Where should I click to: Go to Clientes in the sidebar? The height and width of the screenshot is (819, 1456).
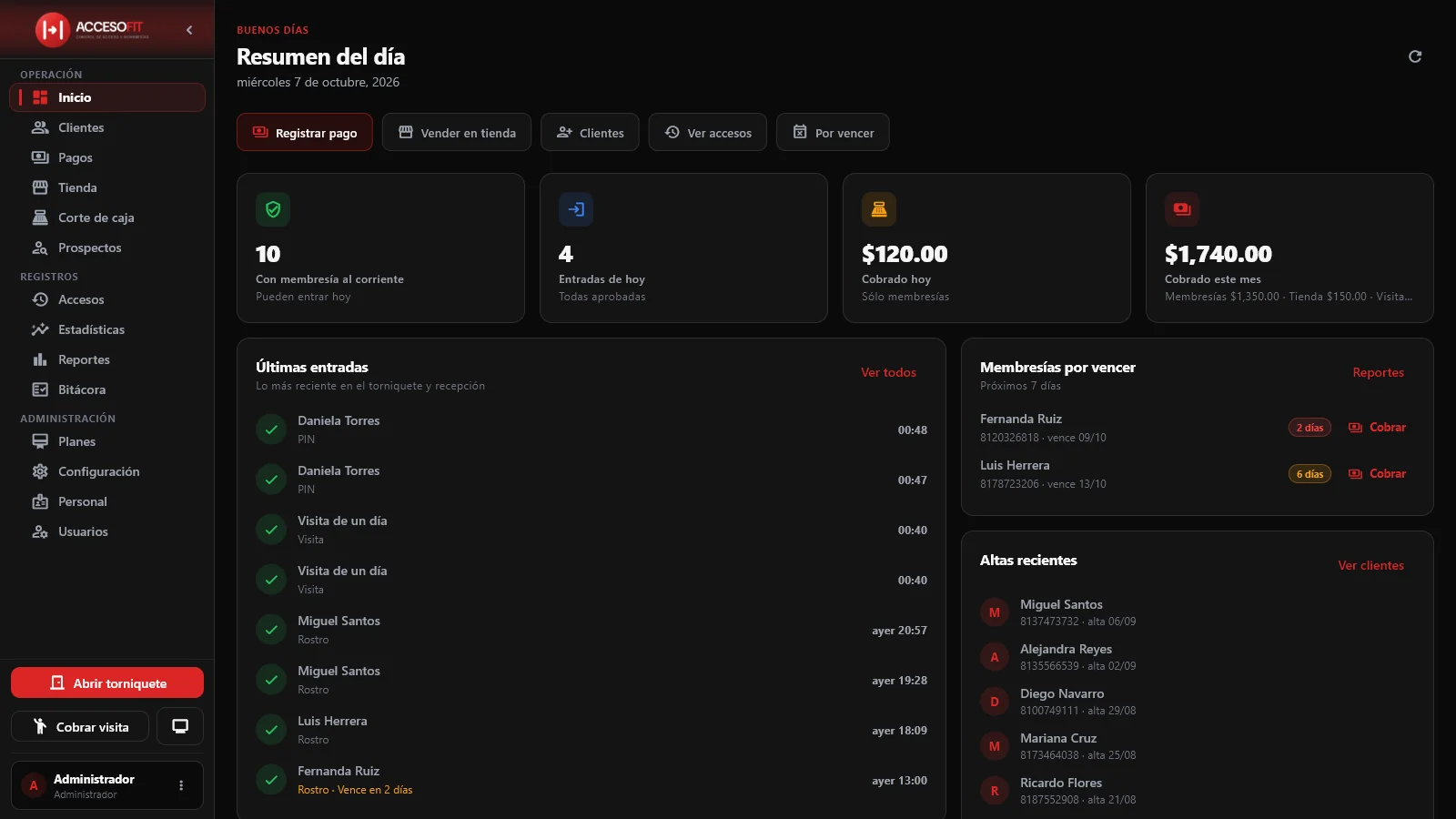[x=107, y=127]
